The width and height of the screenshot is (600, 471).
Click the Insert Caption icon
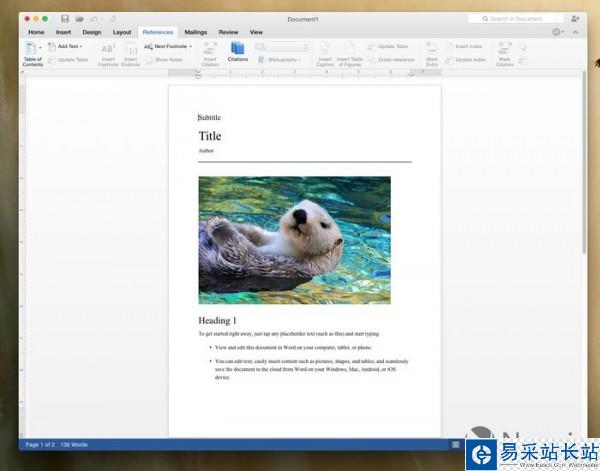(x=325, y=54)
